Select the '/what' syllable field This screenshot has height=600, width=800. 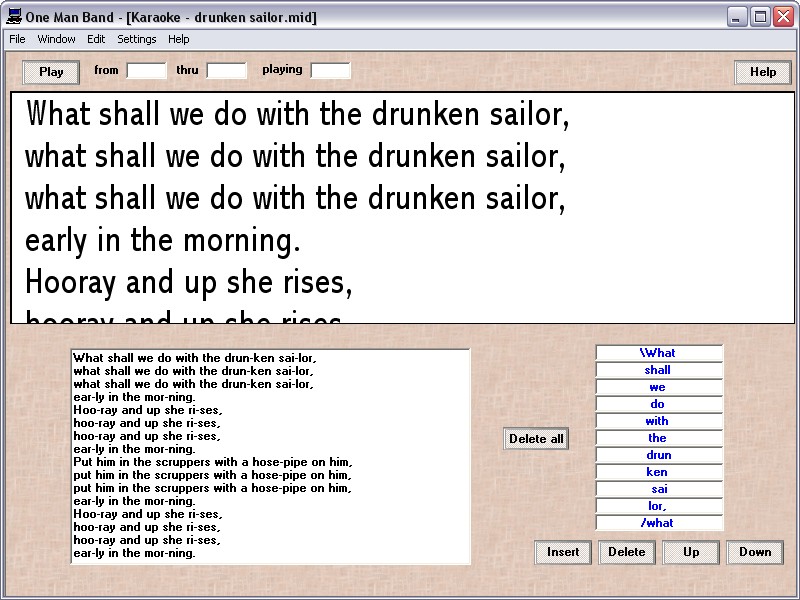[659, 523]
